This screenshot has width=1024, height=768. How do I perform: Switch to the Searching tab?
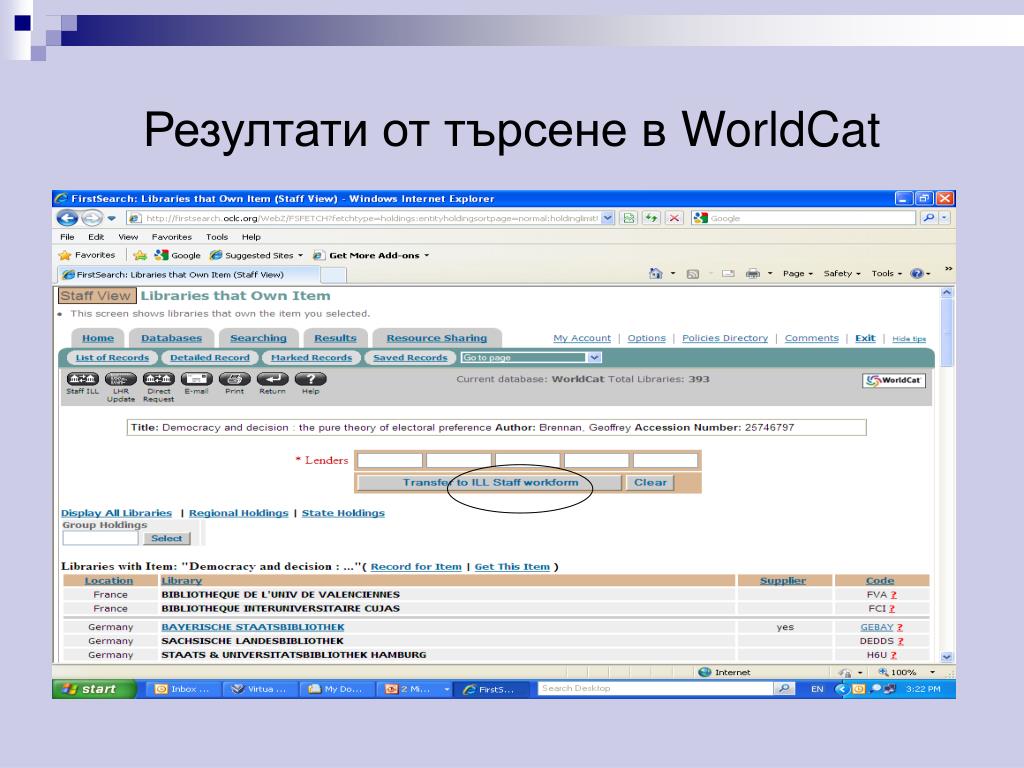(258, 338)
